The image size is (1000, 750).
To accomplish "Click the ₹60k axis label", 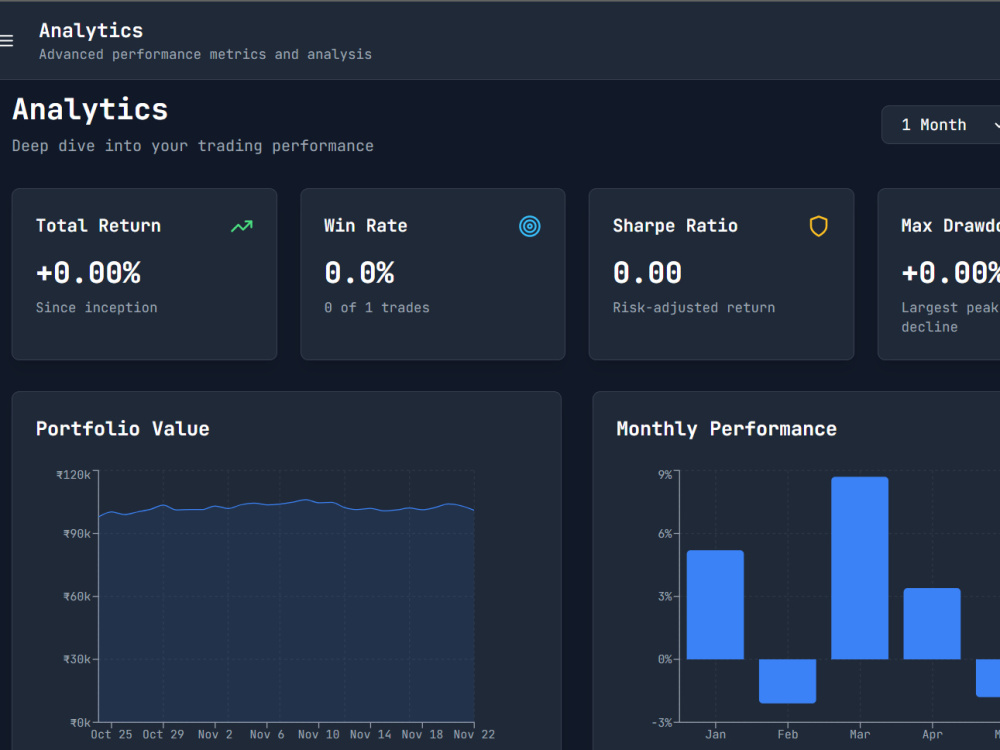I will click(77, 596).
